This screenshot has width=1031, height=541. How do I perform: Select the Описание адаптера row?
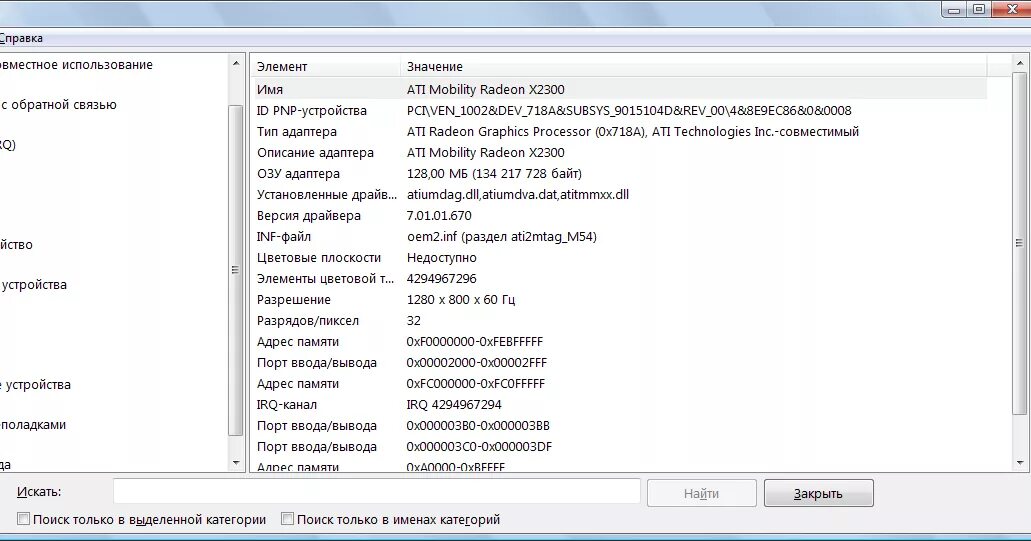coord(620,153)
